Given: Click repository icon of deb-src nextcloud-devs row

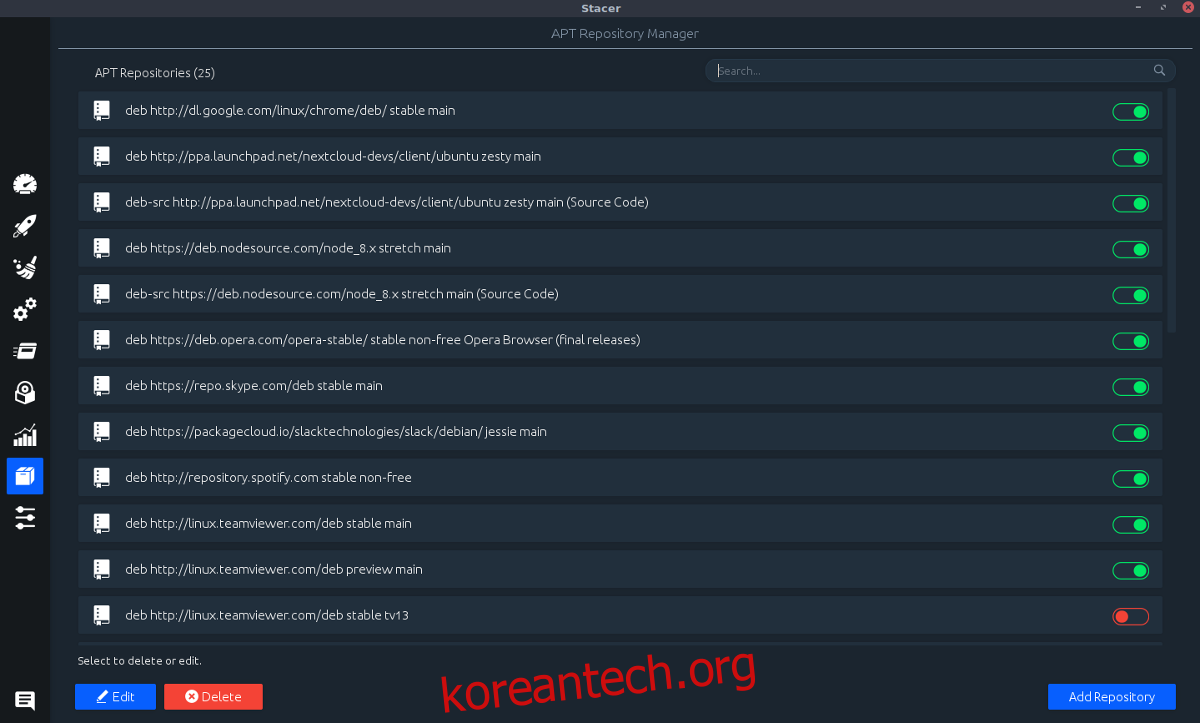Looking at the screenshot, I should point(101,203).
